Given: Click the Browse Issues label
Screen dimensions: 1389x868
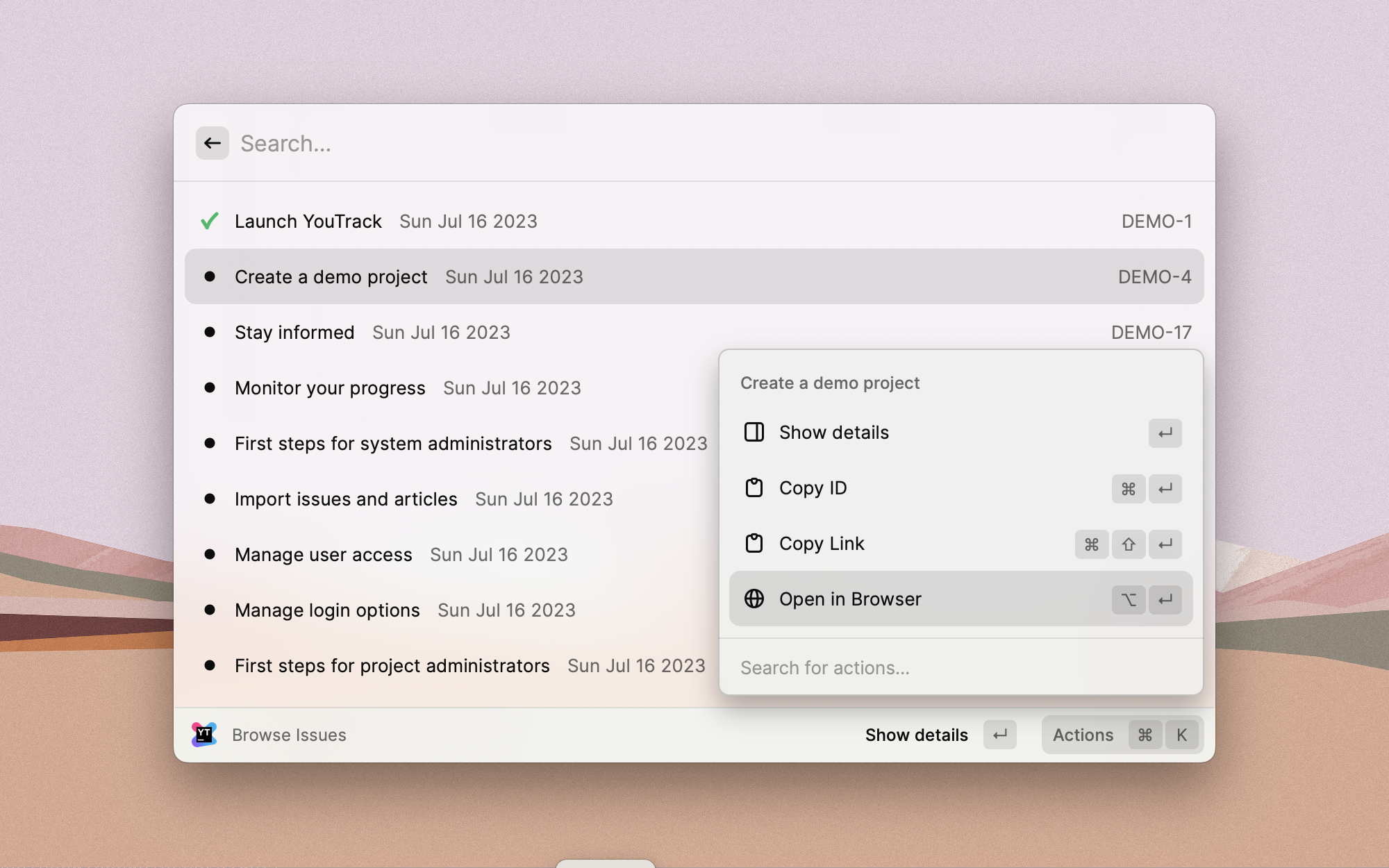Looking at the screenshot, I should click(289, 735).
